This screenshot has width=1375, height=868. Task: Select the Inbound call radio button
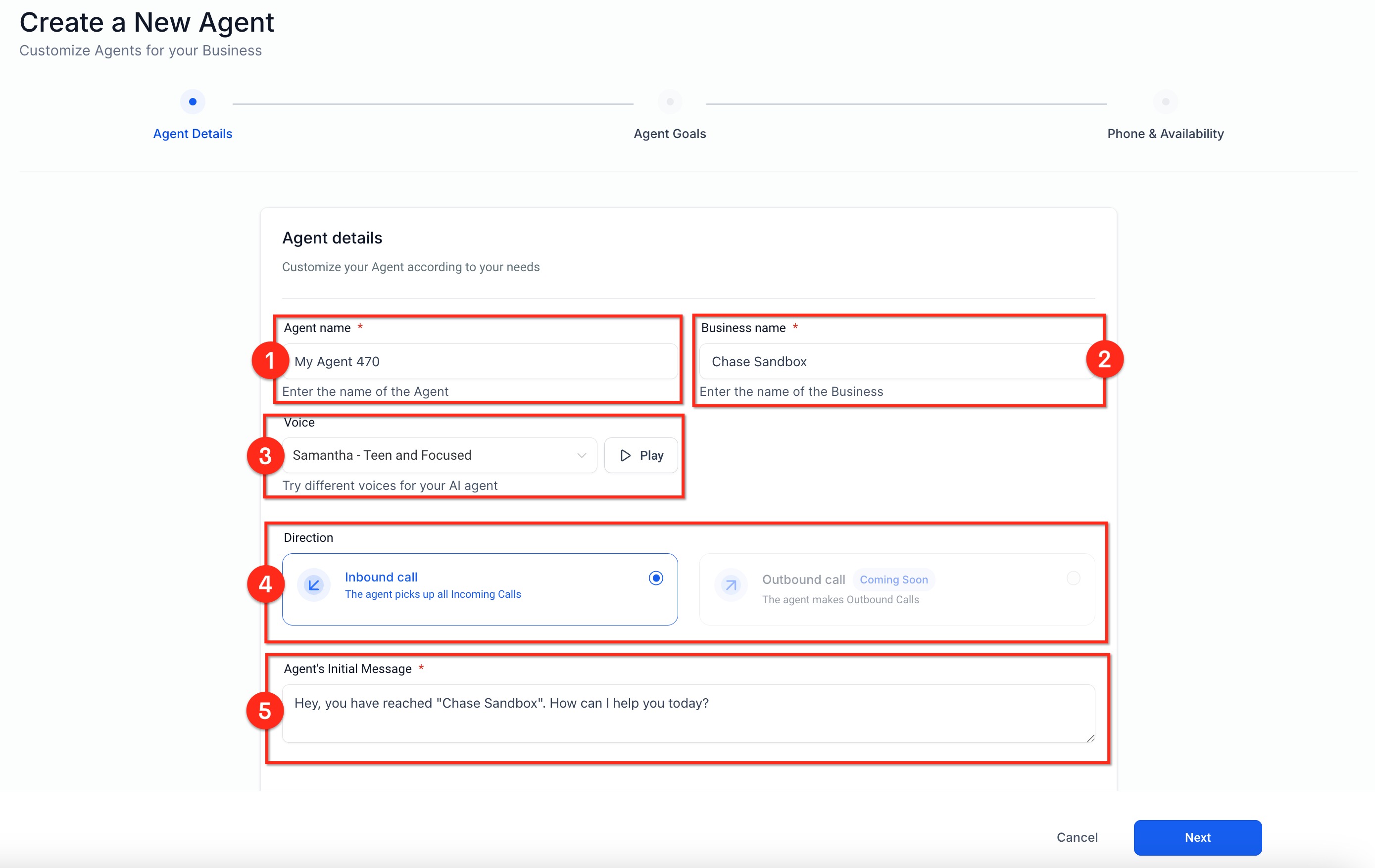[x=655, y=578]
